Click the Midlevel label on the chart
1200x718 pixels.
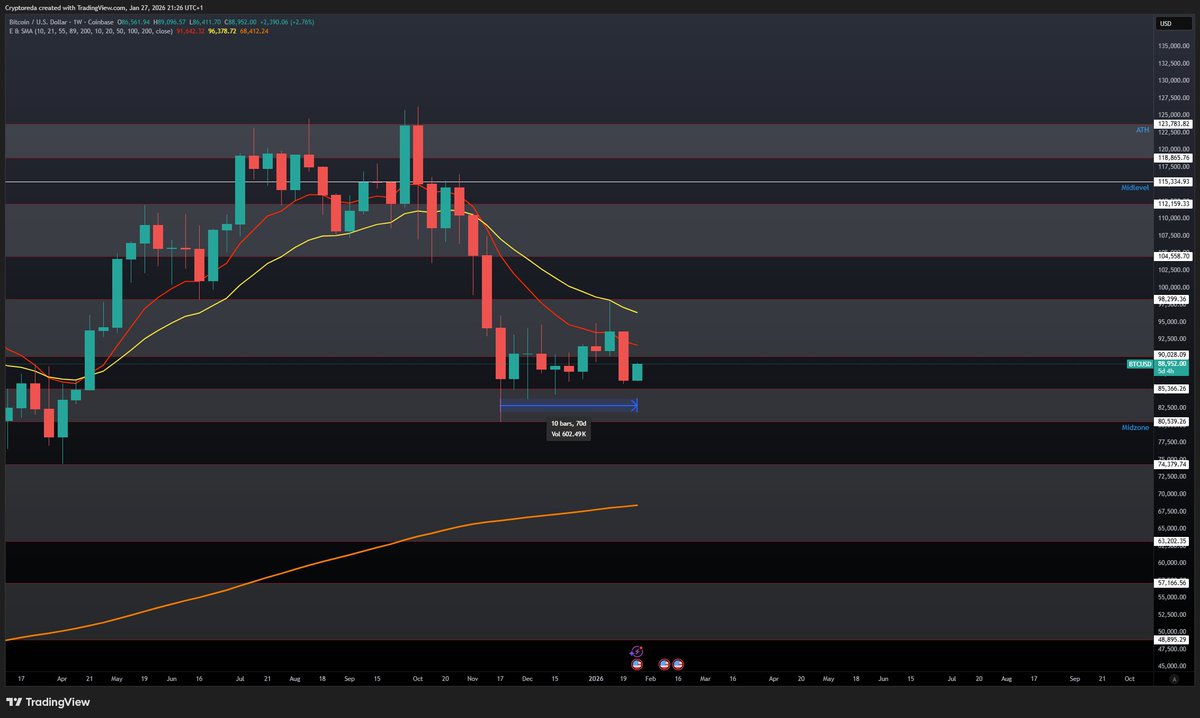point(1133,187)
